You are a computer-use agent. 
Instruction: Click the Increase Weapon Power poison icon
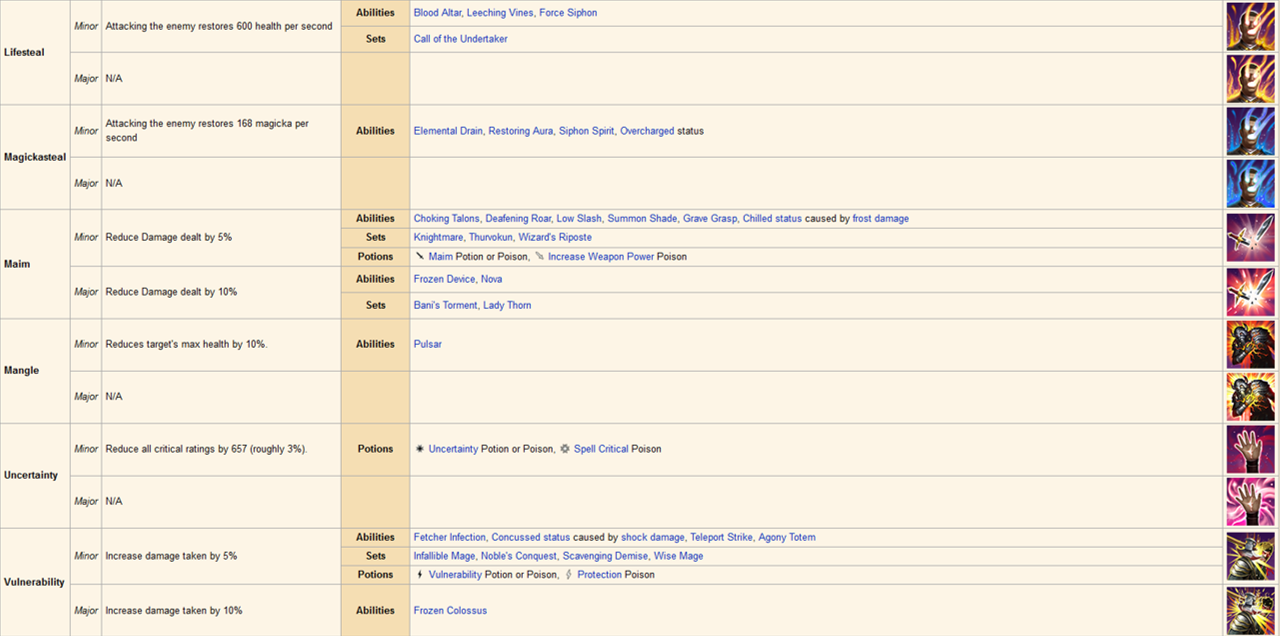pyautogui.click(x=539, y=256)
